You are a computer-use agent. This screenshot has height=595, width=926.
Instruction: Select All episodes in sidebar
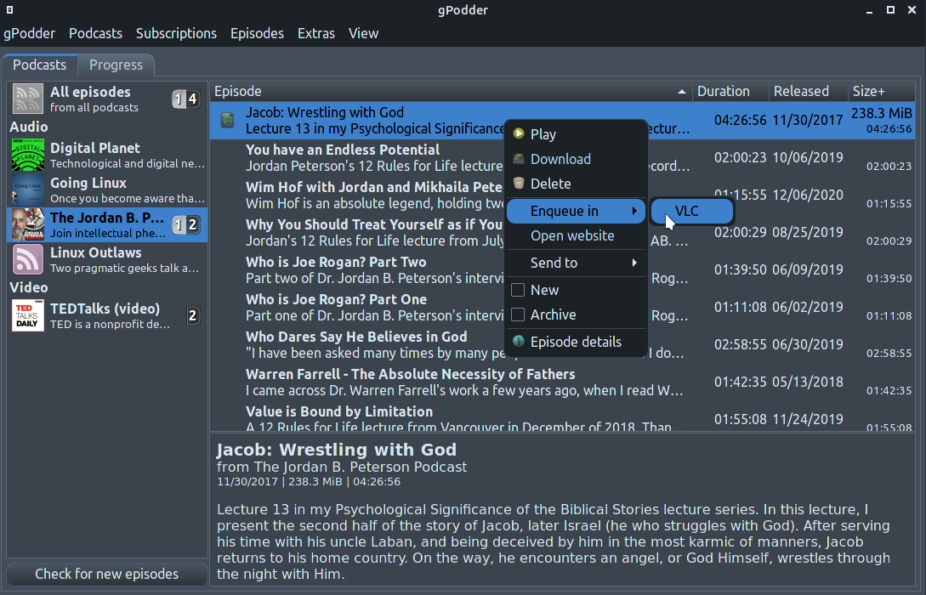107,98
